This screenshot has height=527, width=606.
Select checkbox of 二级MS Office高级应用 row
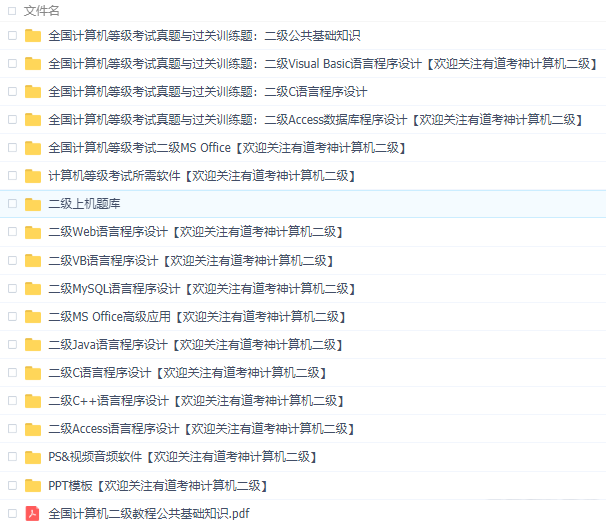[x=12, y=316]
